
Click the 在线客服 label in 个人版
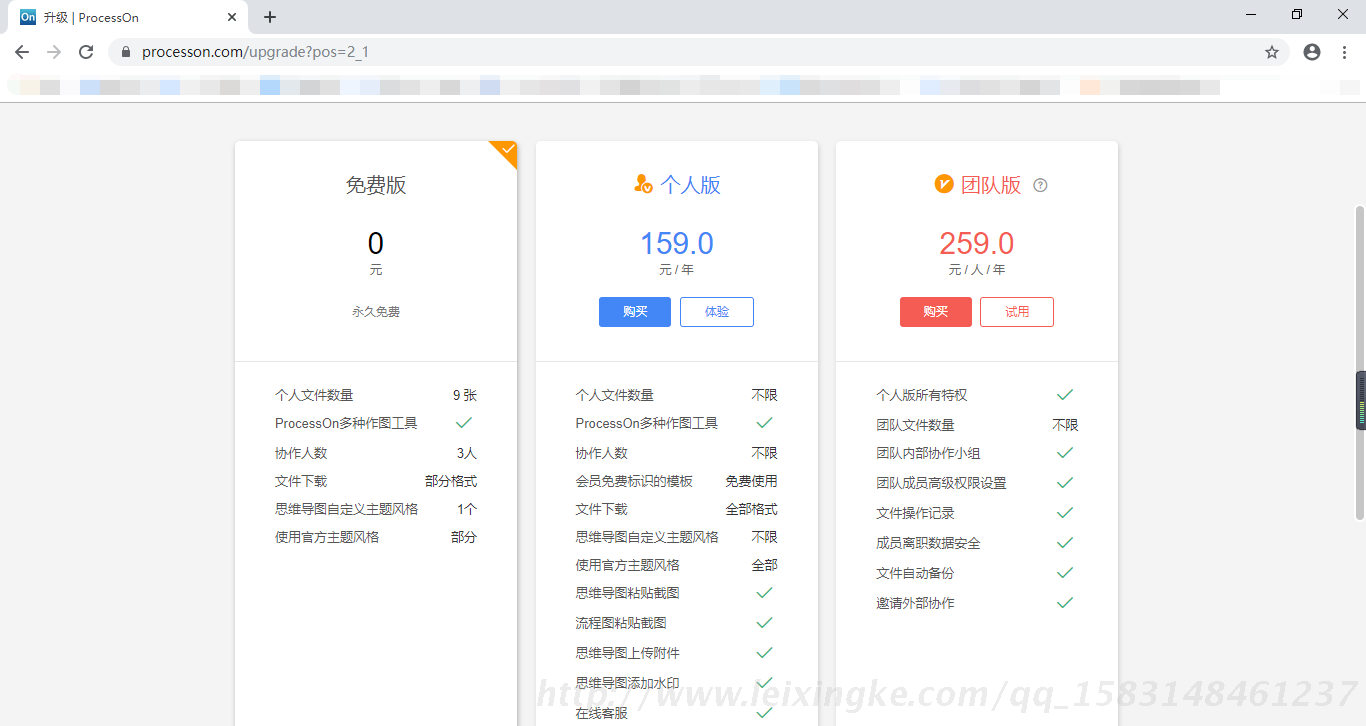click(x=602, y=713)
